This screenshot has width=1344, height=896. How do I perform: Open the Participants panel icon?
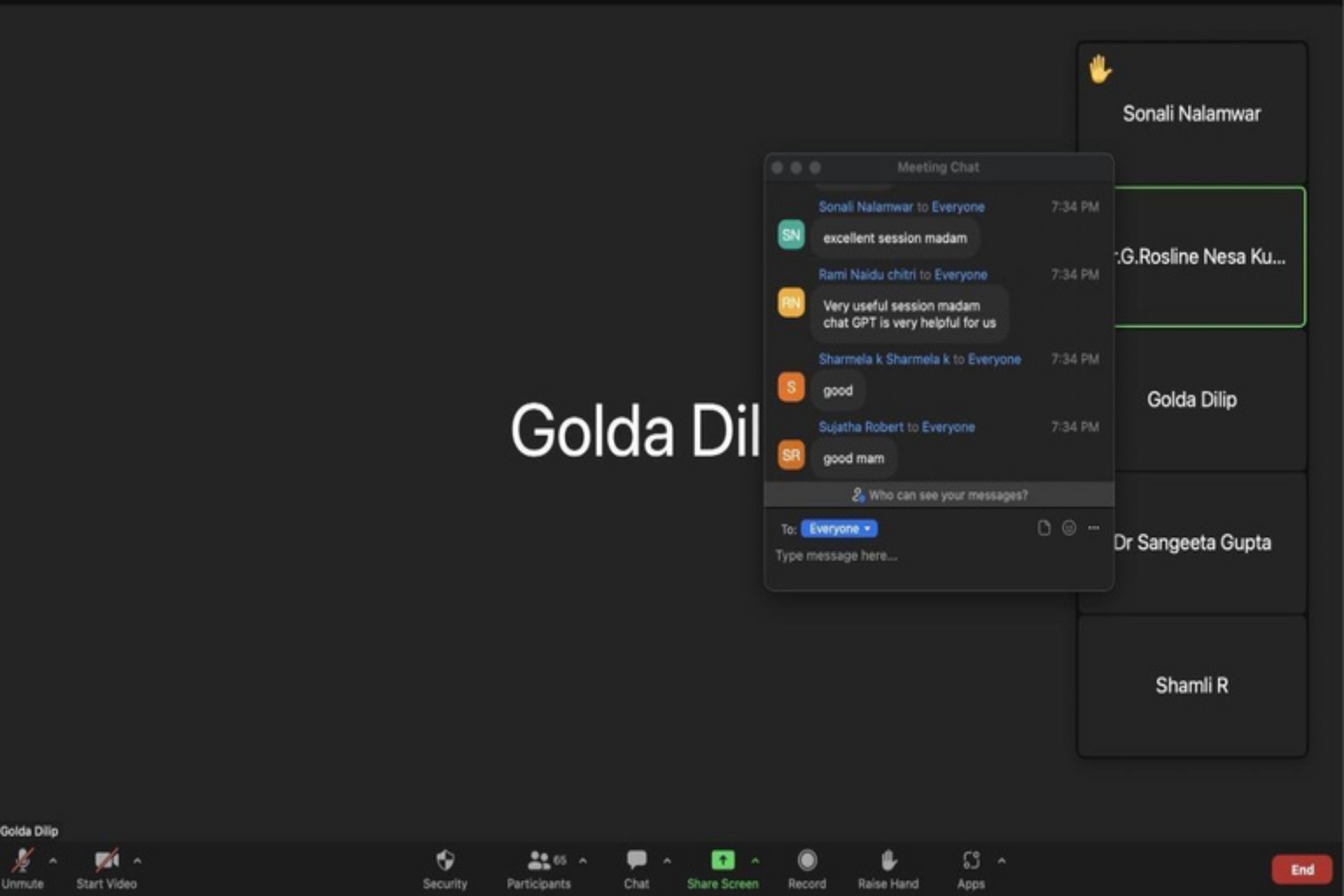pos(538,860)
